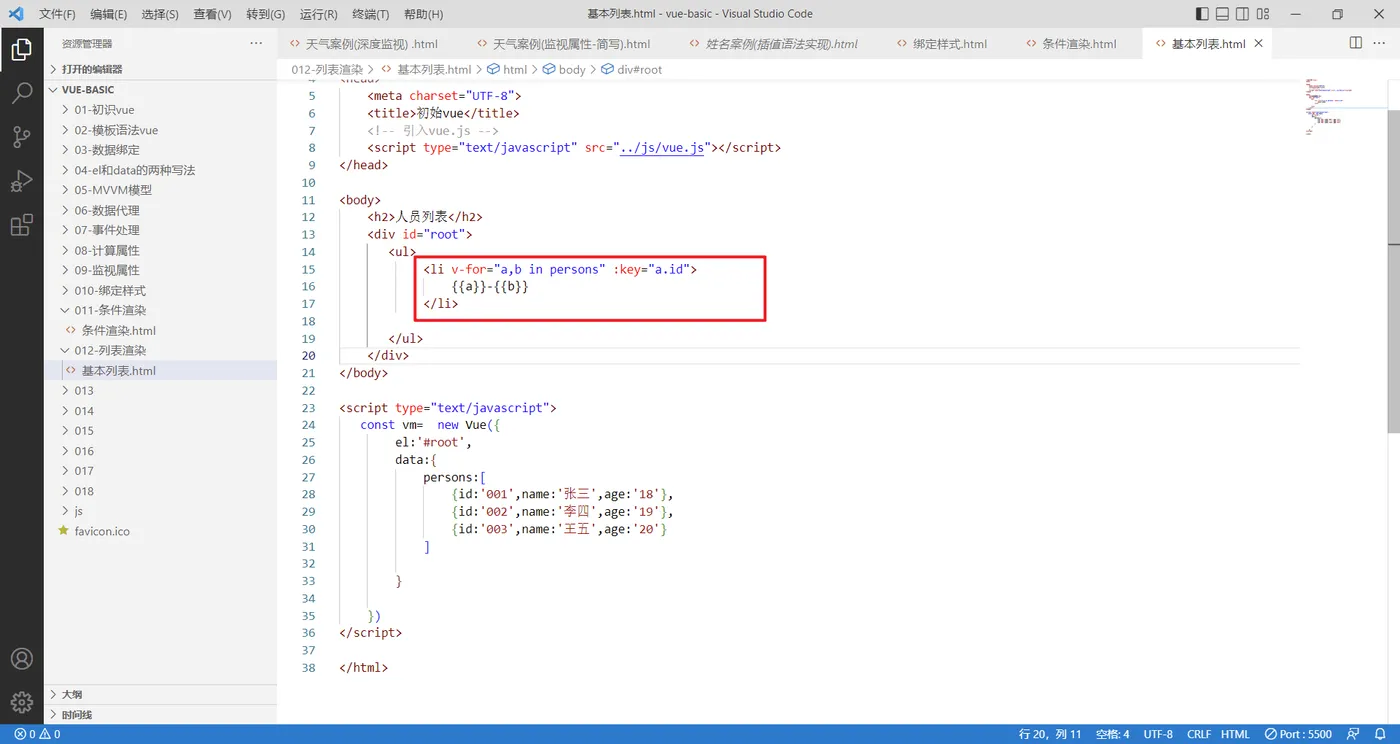Open the Source Control view
Screen dimensions: 1400x744
pyautogui.click(x=21, y=138)
